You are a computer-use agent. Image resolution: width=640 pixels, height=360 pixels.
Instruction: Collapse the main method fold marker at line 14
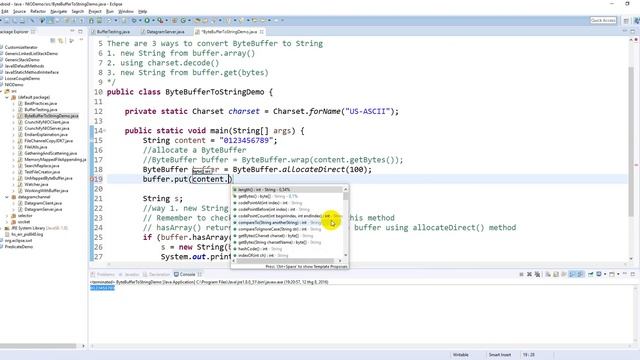(x=104, y=131)
